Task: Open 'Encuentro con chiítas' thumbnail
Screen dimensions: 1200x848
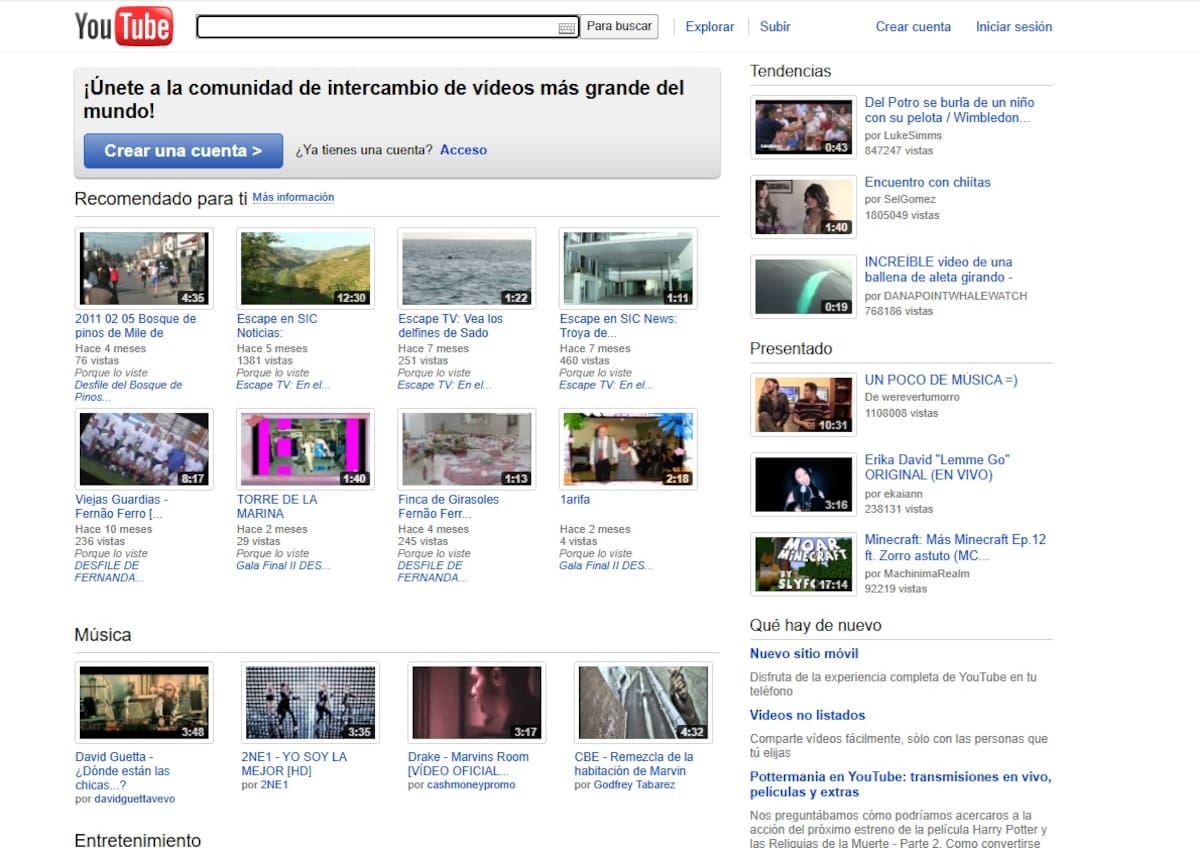Action: coord(803,207)
